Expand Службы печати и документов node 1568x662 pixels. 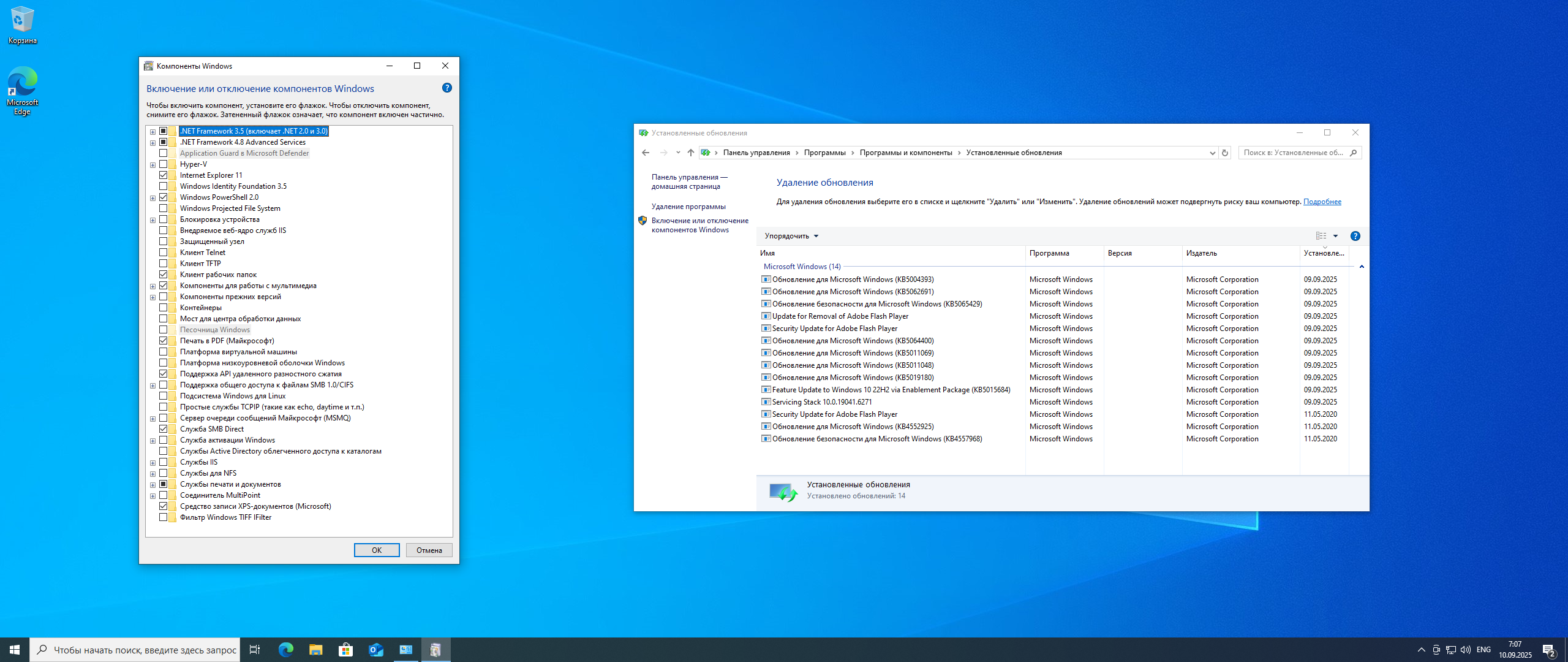click(153, 485)
